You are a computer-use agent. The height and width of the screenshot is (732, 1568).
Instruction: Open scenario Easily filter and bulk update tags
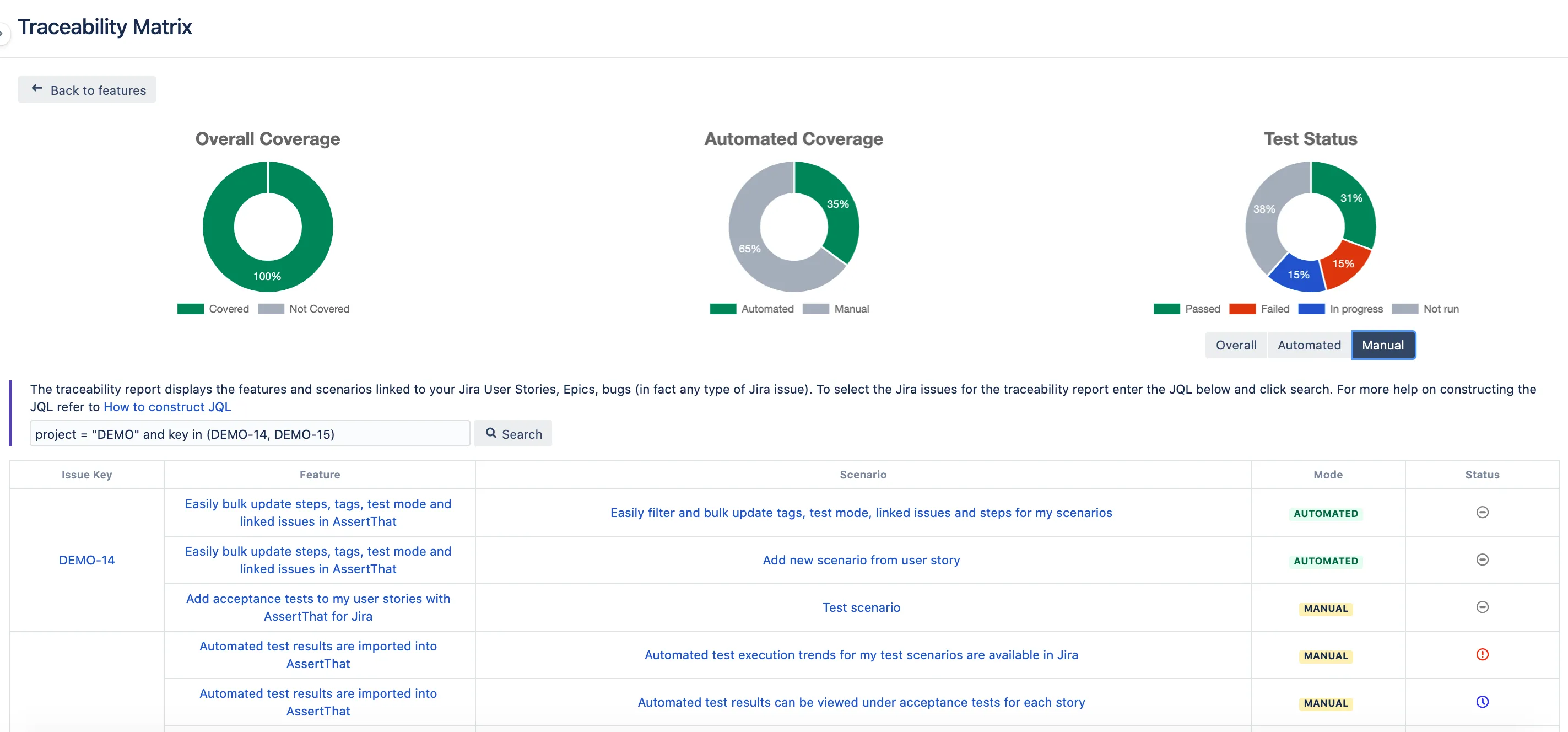coord(861,513)
